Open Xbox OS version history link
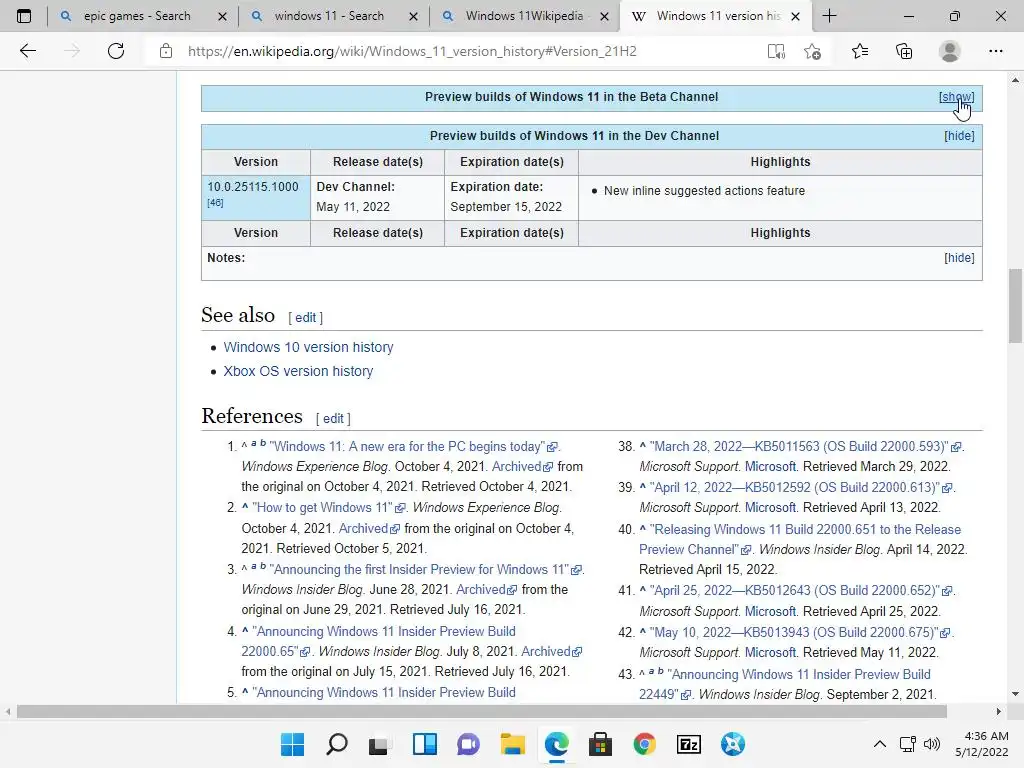 pyautogui.click(x=298, y=372)
